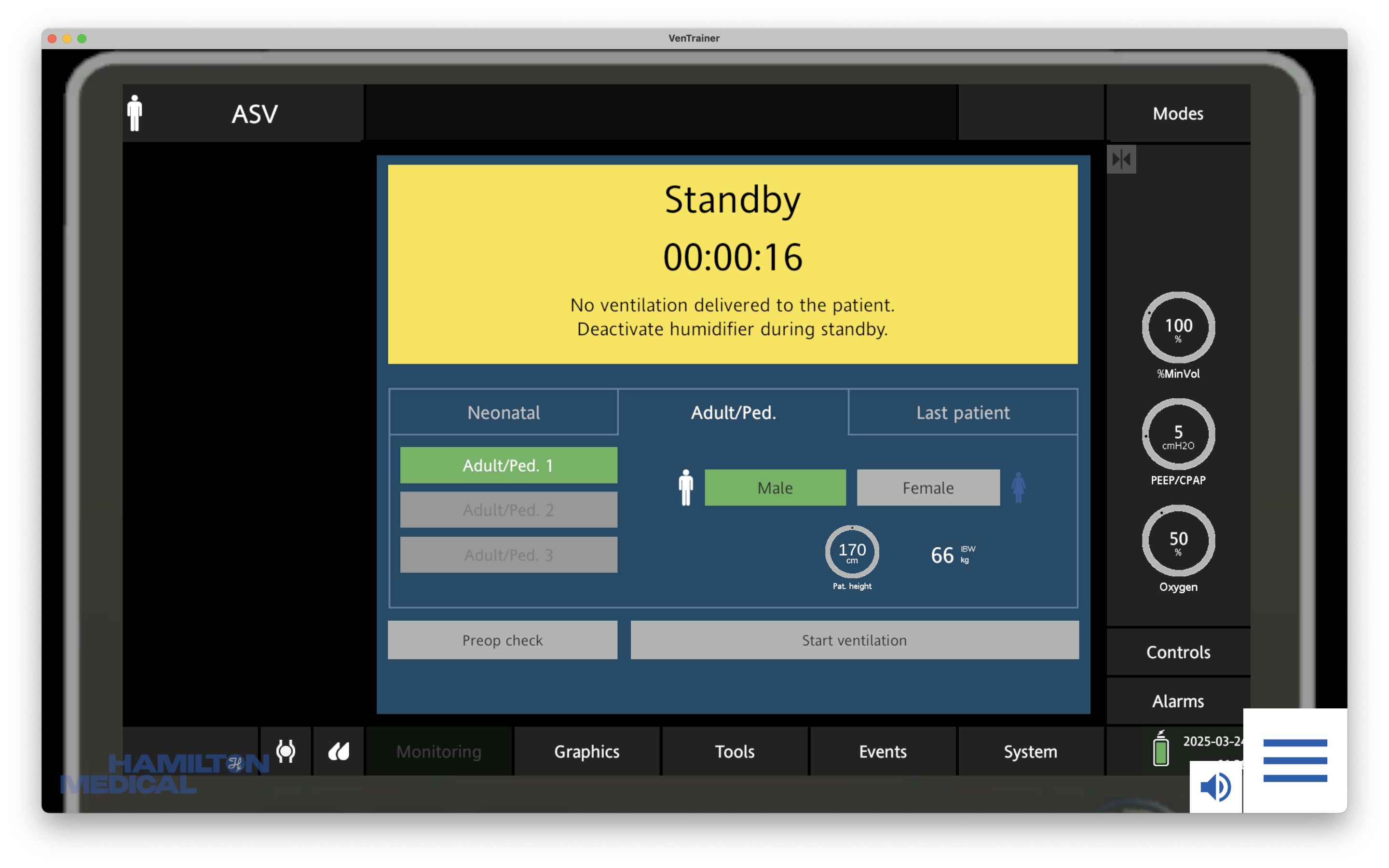1389x868 pixels.
Task: Minimize the VenTrainer window with yellow button
Action: tap(67, 39)
